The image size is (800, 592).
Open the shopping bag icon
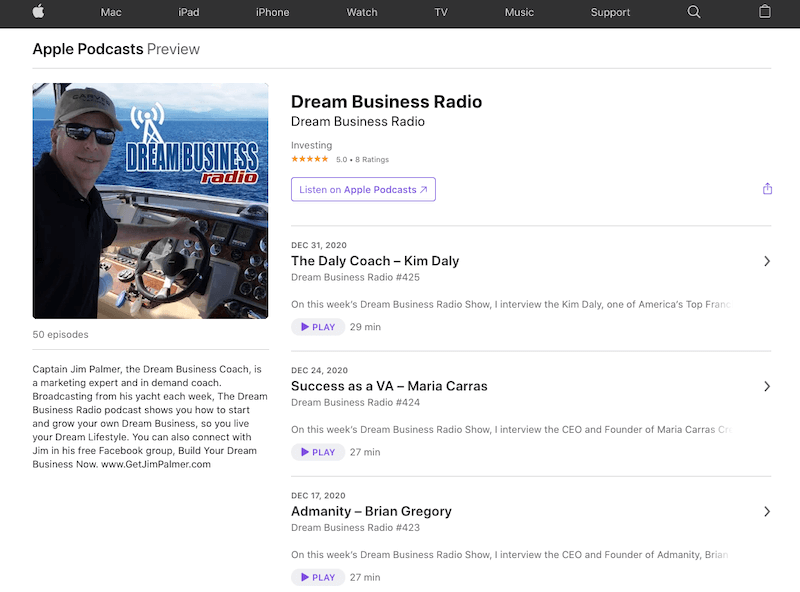(x=765, y=13)
